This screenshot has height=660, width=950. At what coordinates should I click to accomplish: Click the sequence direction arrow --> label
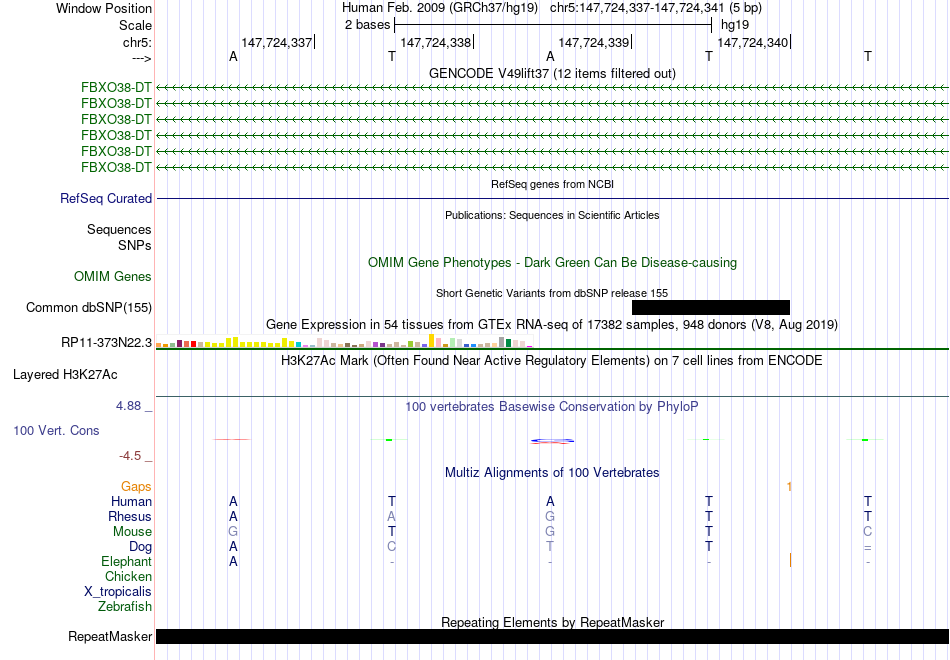[142, 58]
